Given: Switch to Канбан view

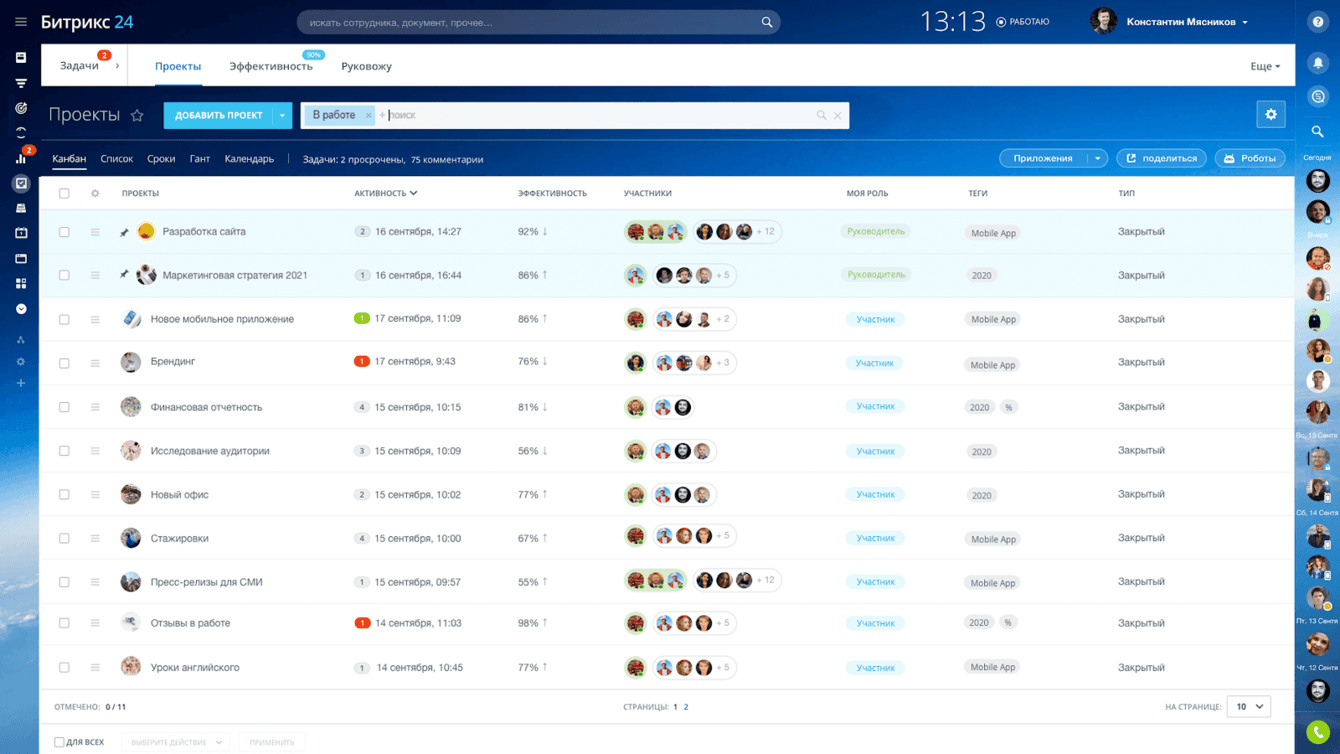Looking at the screenshot, I should click(69, 159).
